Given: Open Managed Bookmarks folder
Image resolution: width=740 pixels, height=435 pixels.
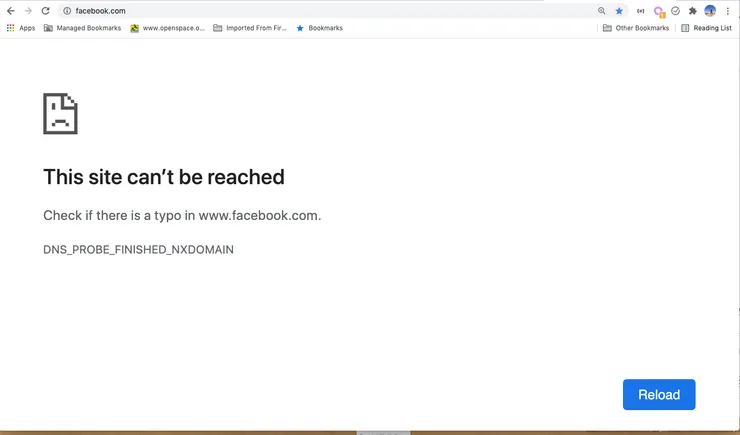Looking at the screenshot, I should pos(82,28).
